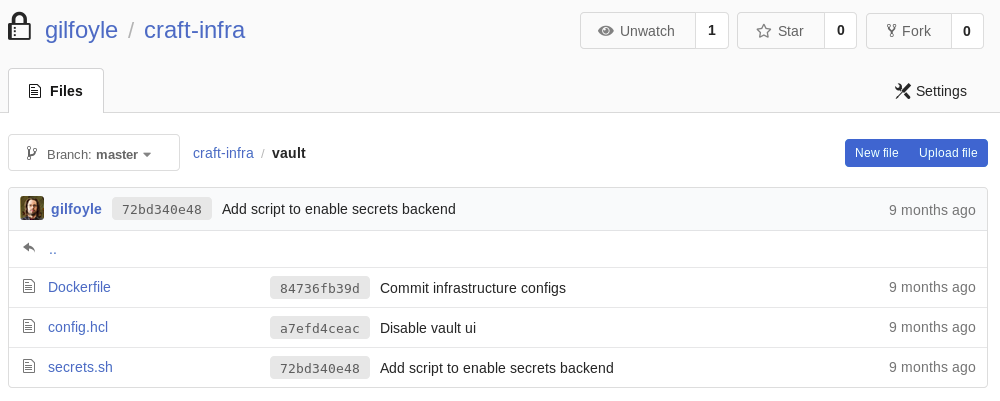This screenshot has height=401, width=1000.
Task: Open the Settings tab
Action: point(930,91)
